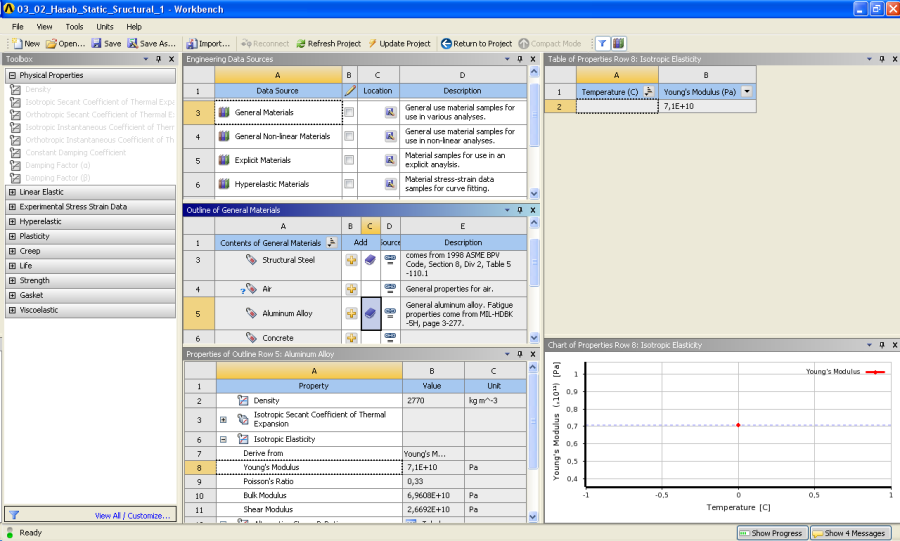900x541 pixels.
Task: Click the View All / Customize link
Action: coord(133,516)
